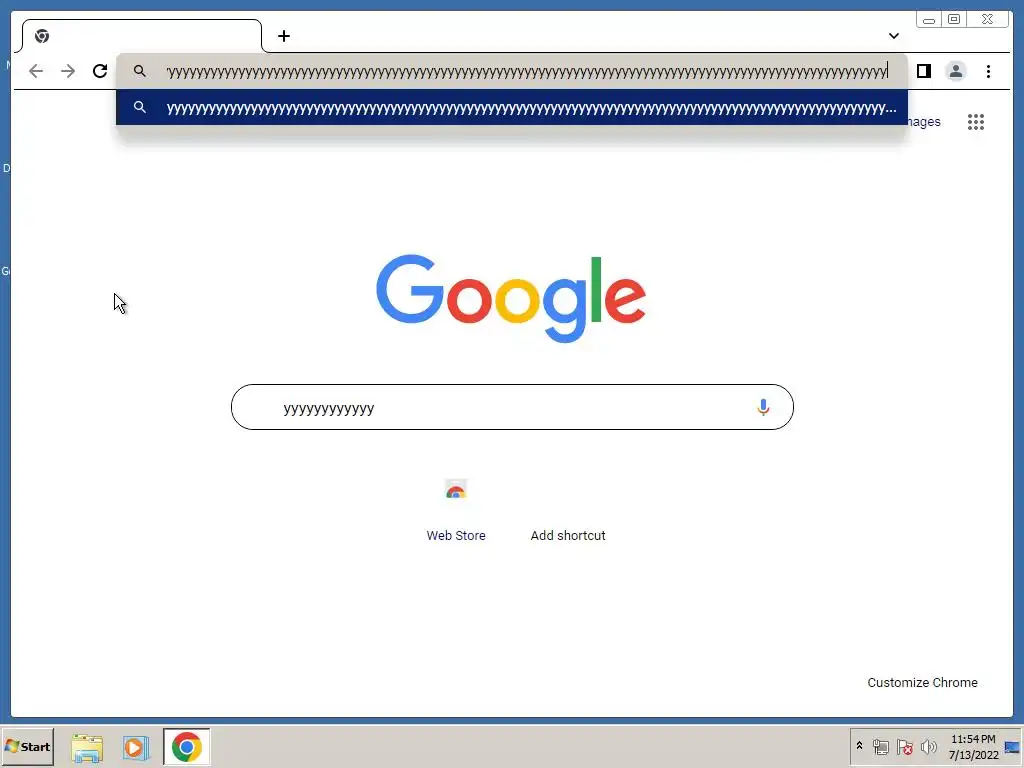This screenshot has width=1024, height=768.
Task: Click the Images link behind the dropdown
Action: point(924,121)
